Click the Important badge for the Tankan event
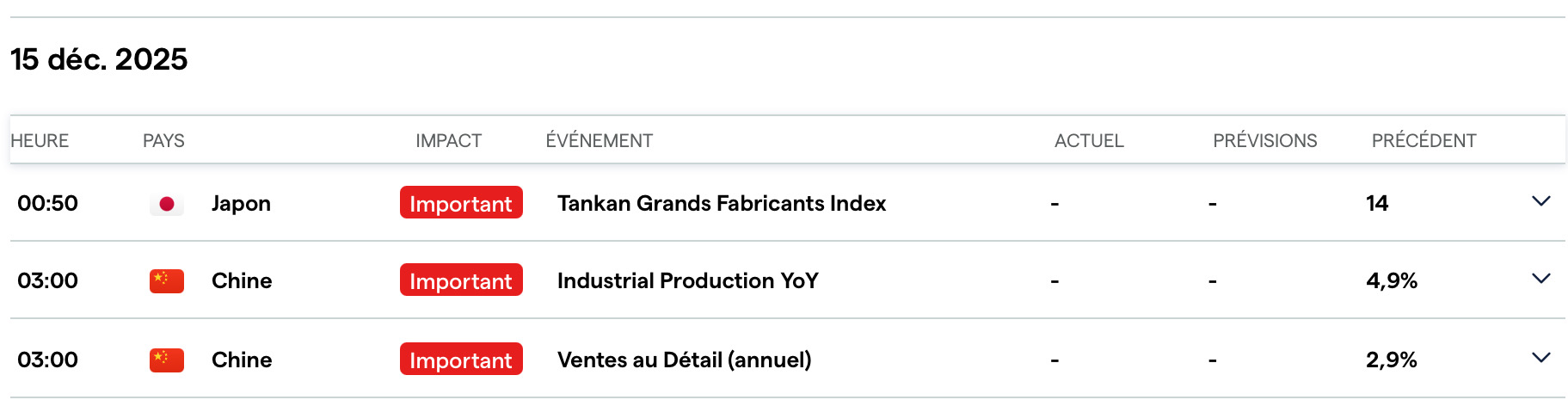Image resolution: width=1568 pixels, height=406 pixels. (461, 203)
